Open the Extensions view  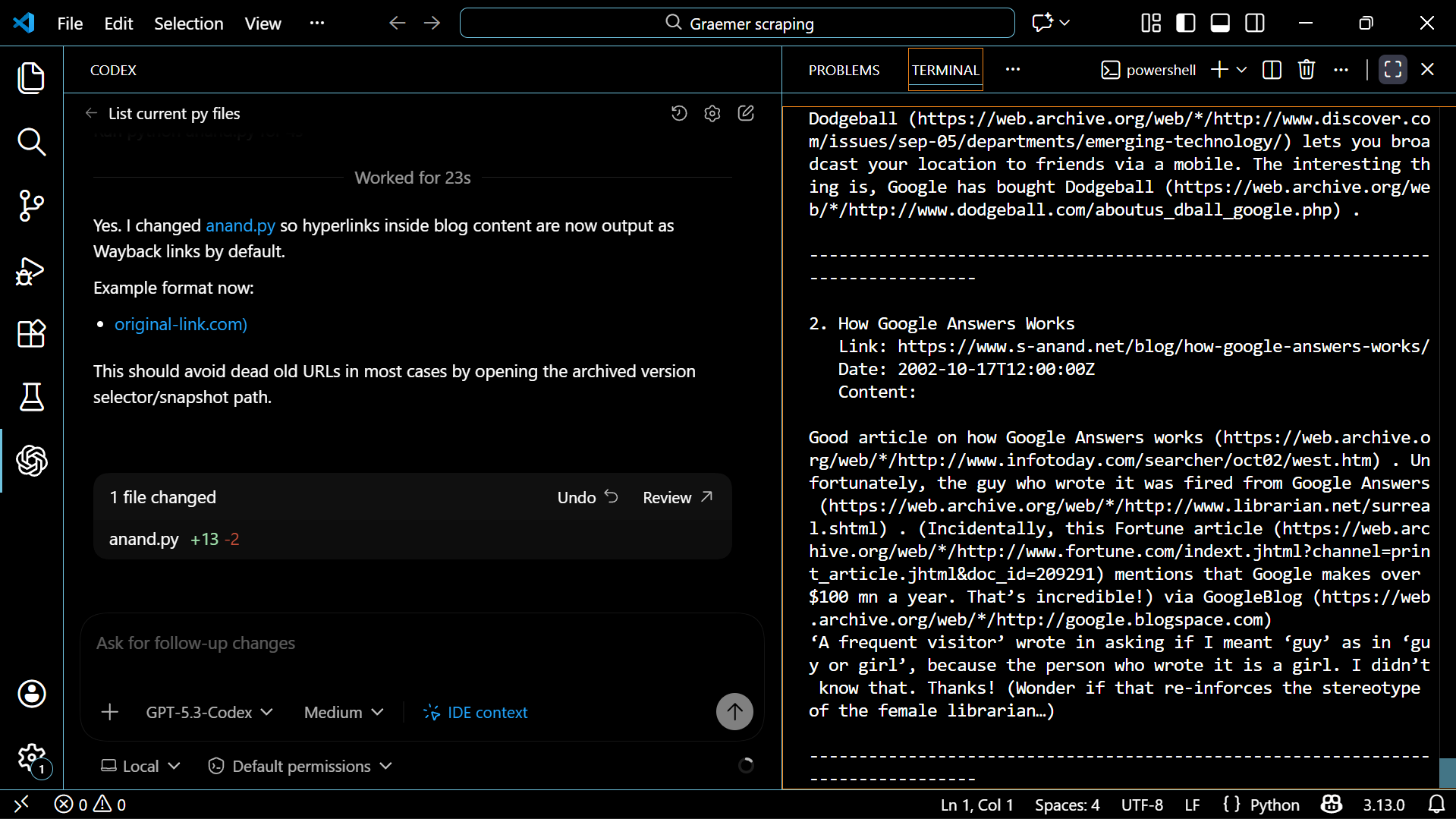tap(31, 334)
